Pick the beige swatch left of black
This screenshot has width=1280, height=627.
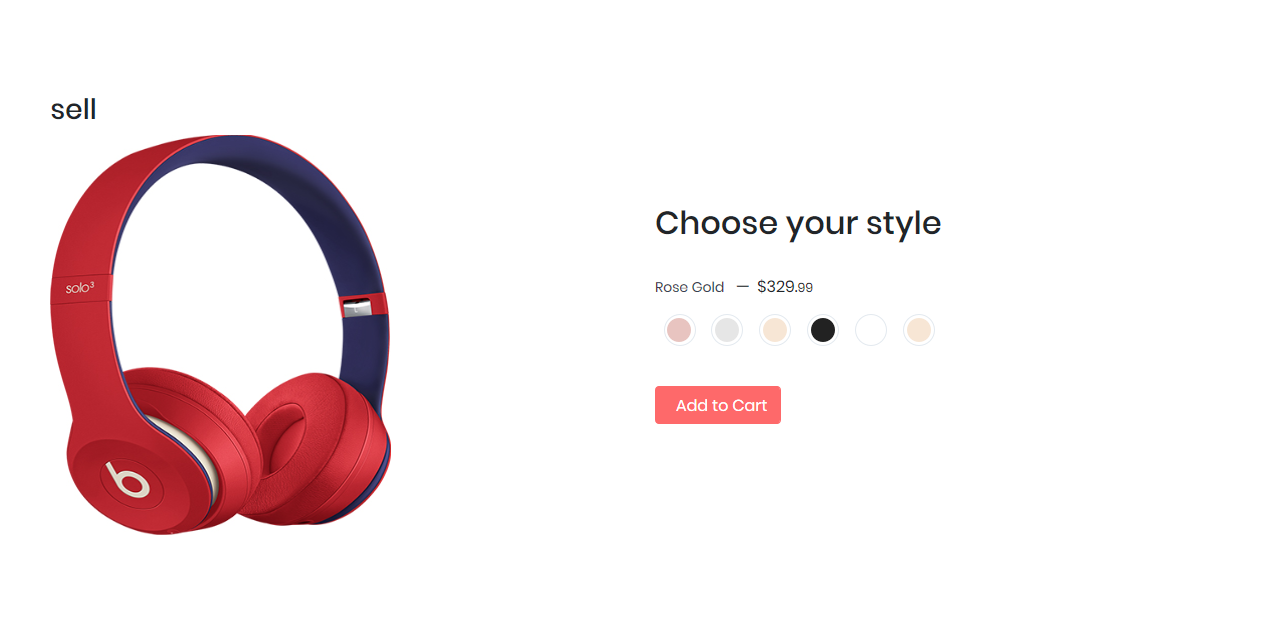tap(775, 330)
